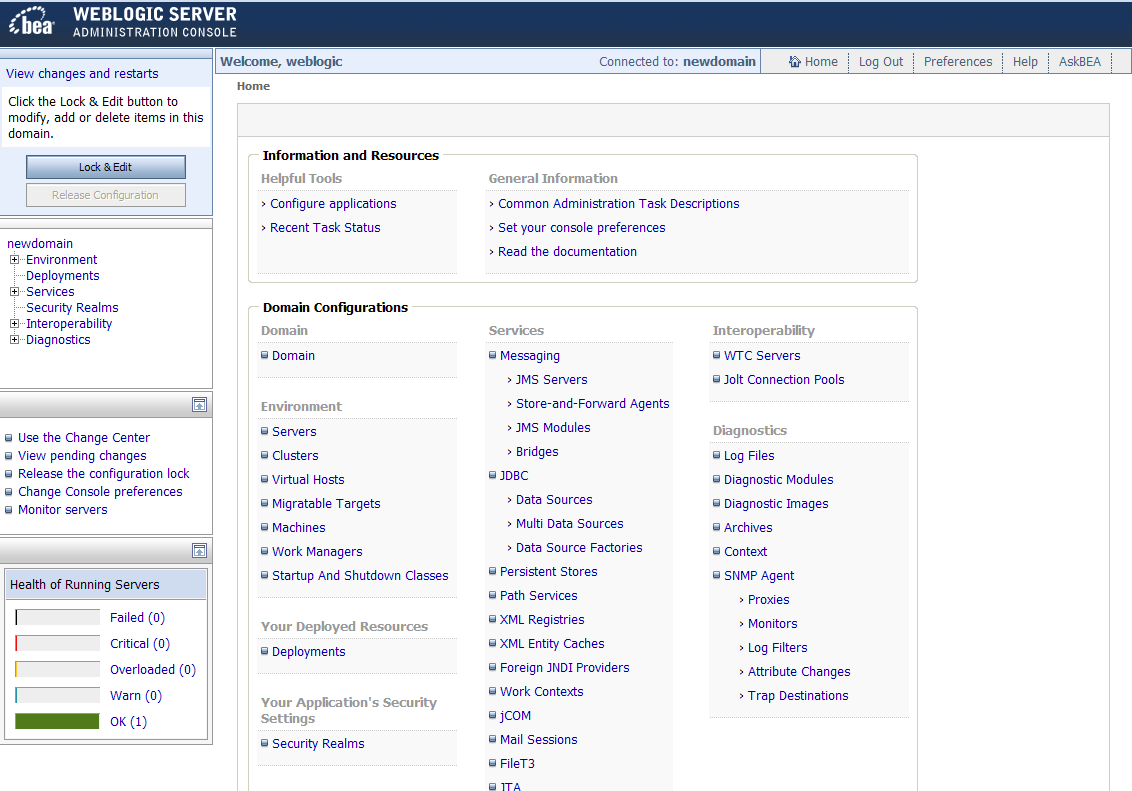The image size is (1132, 791).
Task: Open Store-and-Forward Agents link
Action: coord(593,403)
